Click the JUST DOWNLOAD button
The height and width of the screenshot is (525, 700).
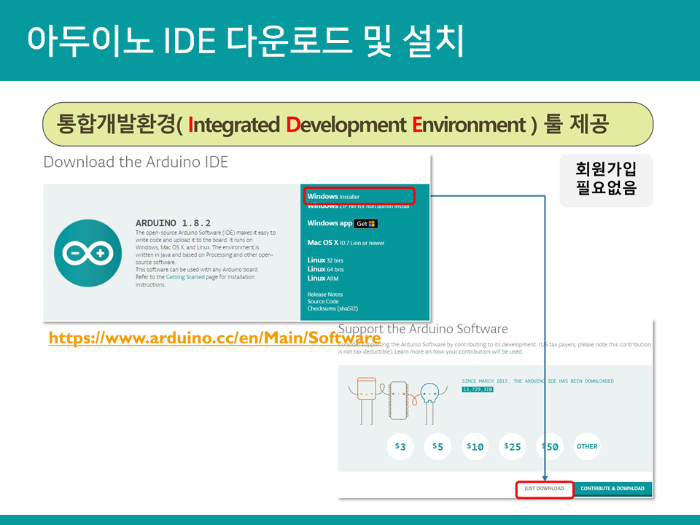(545, 489)
